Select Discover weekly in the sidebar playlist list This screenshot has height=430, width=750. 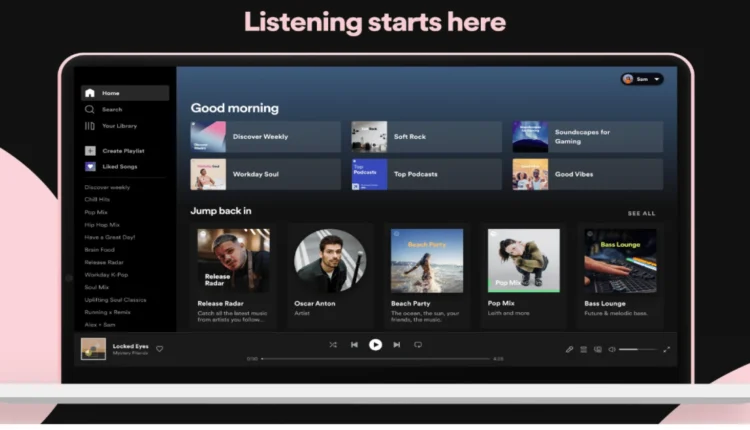click(x=107, y=187)
